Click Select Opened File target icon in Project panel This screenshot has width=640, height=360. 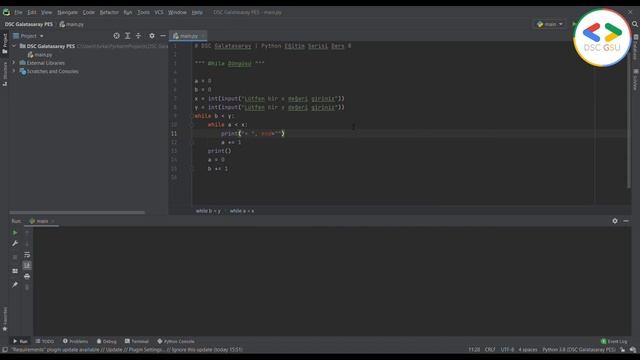(x=116, y=36)
